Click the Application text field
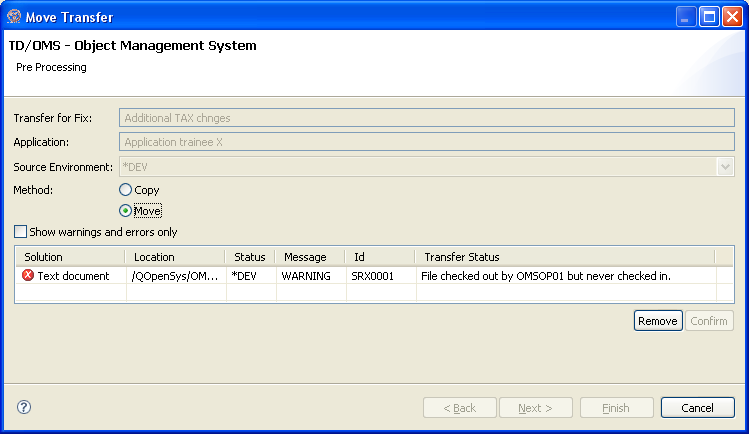Image resolution: width=749 pixels, height=434 pixels. [426, 142]
